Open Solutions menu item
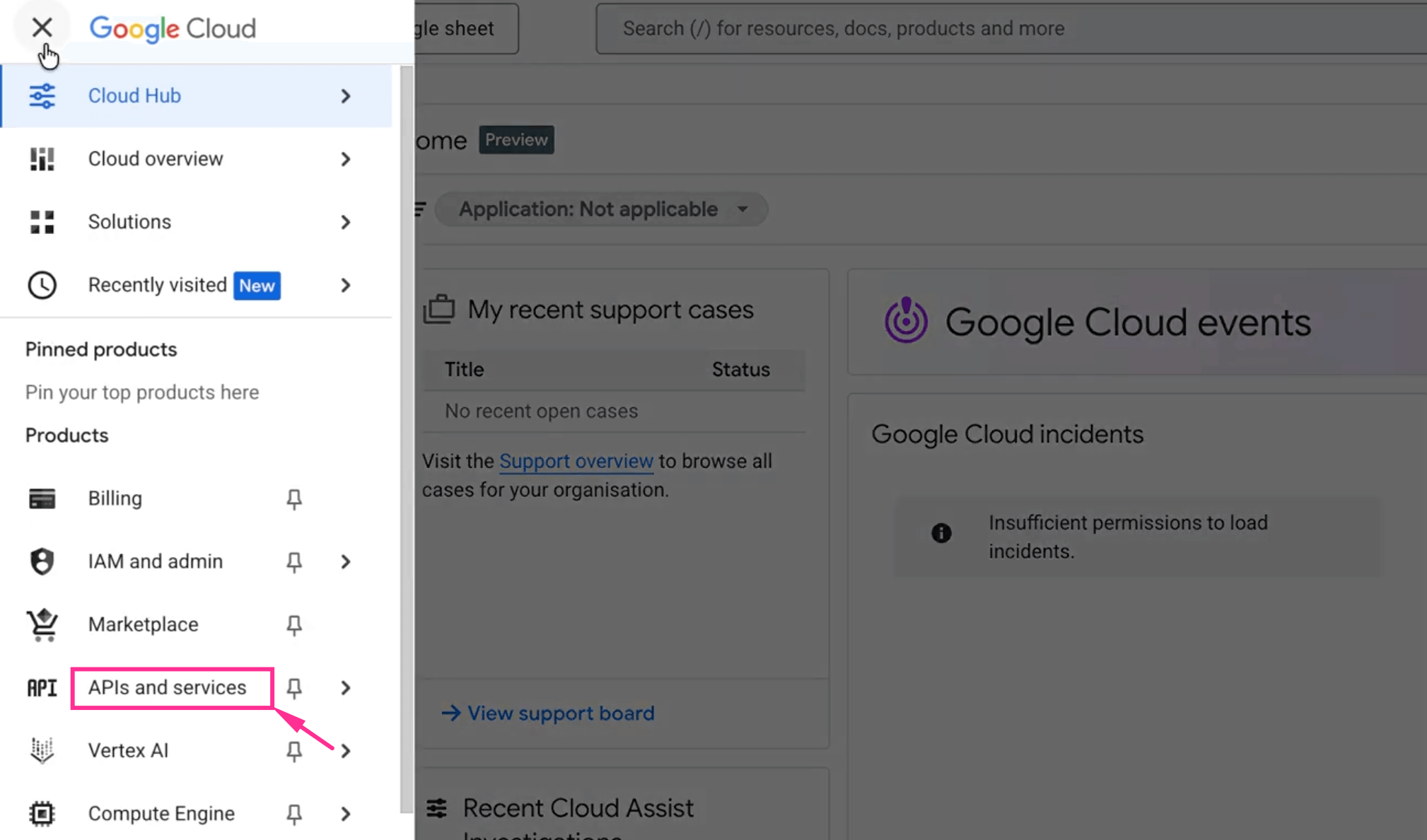Screen dimensions: 1427x840 coord(197,222)
